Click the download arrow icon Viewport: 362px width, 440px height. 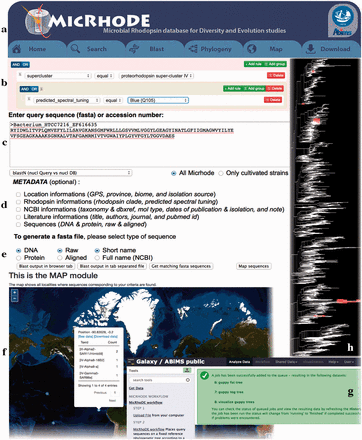(310, 49)
